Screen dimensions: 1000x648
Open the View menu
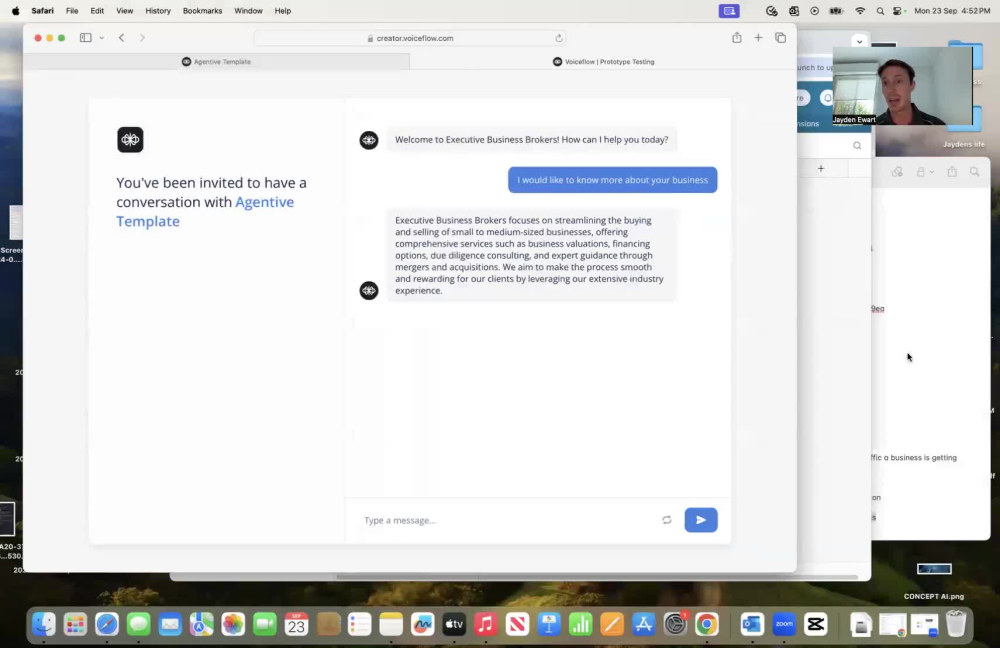click(x=124, y=11)
